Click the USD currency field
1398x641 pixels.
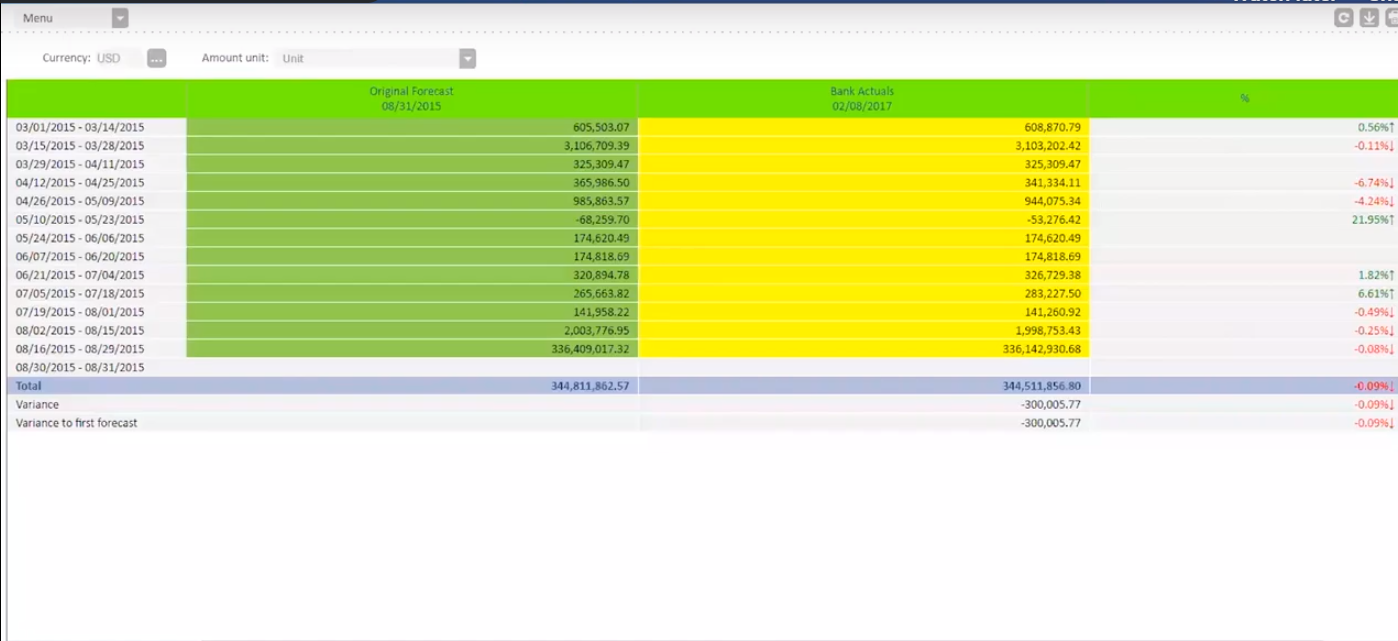pyautogui.click(x=119, y=58)
